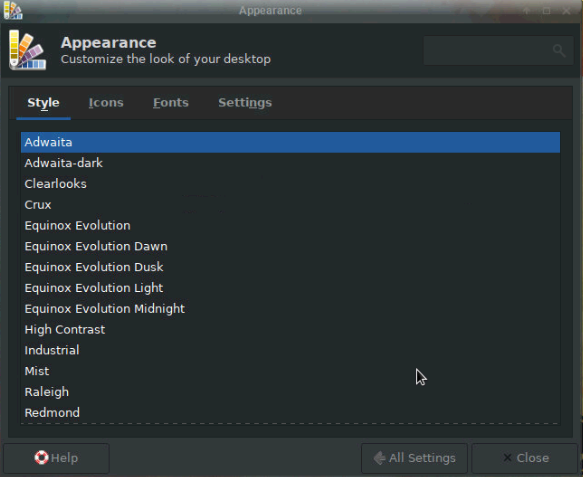
Task: Choose the Clearlooks style
Action: (x=290, y=184)
